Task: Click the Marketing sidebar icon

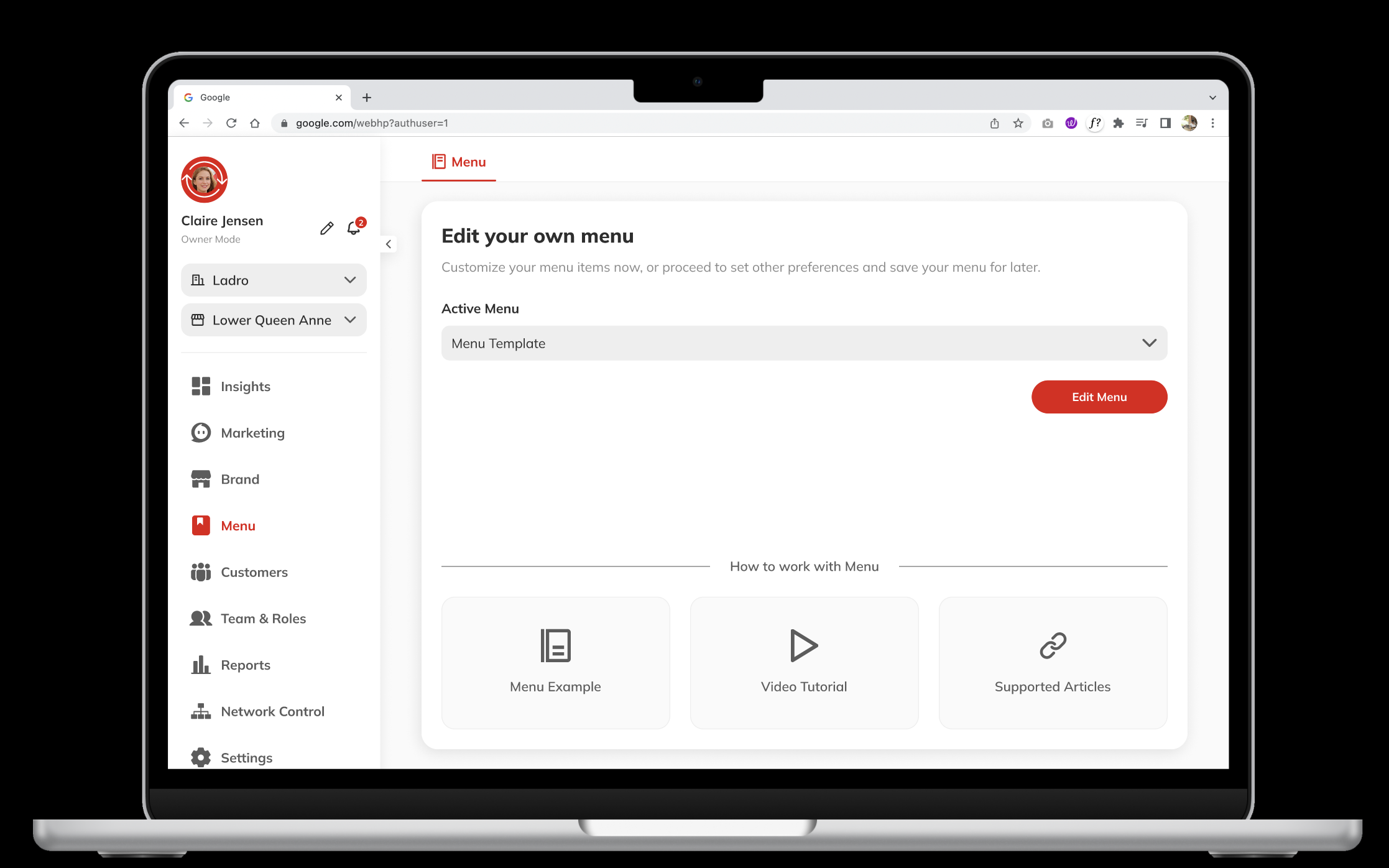Action: tap(200, 432)
